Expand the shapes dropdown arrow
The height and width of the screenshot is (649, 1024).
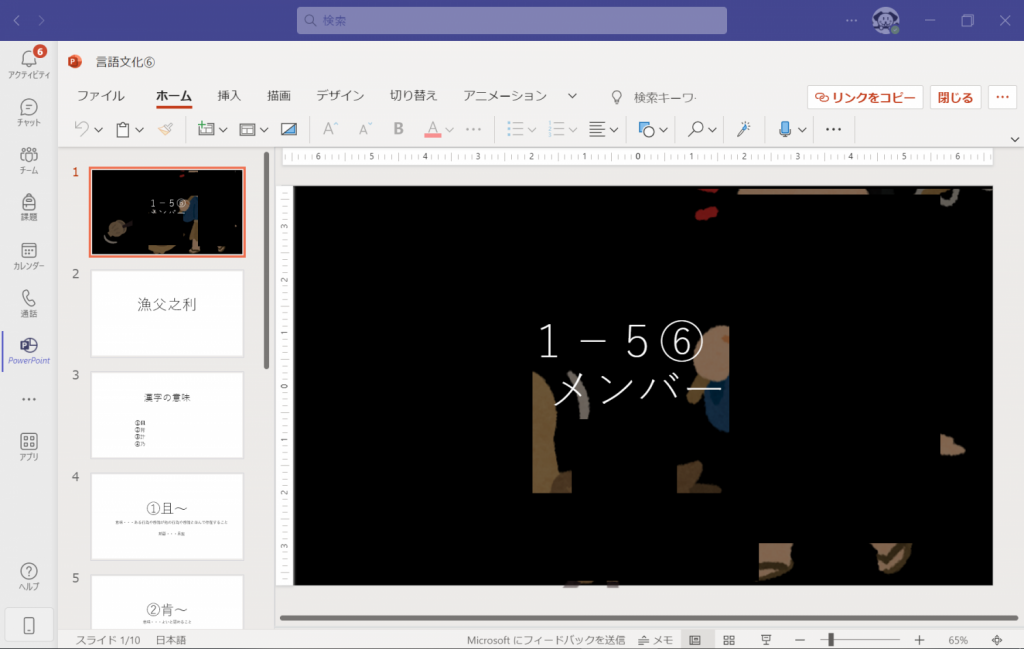pyautogui.click(x=661, y=130)
